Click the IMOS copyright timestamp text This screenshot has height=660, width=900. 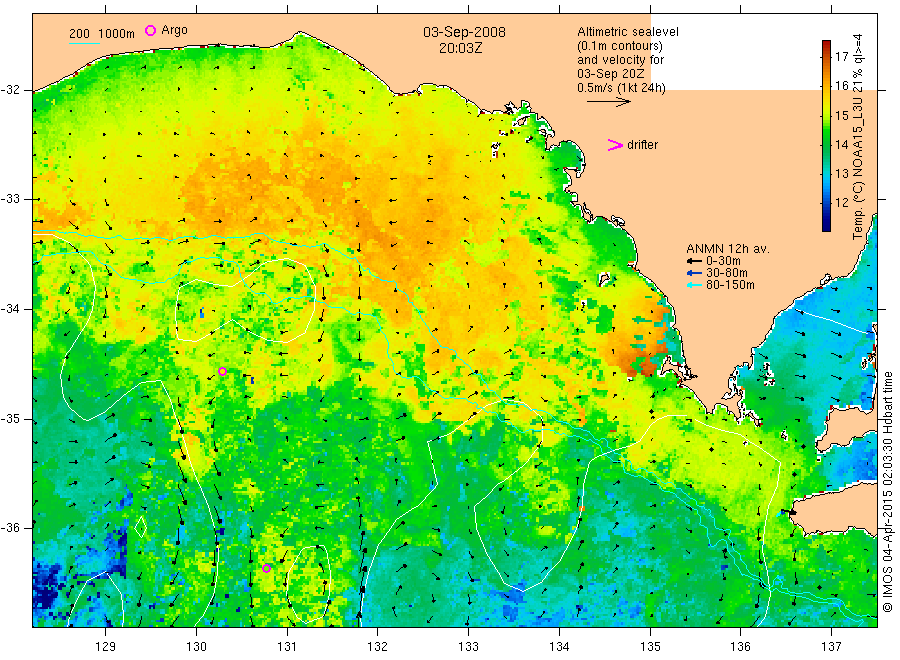point(887,491)
